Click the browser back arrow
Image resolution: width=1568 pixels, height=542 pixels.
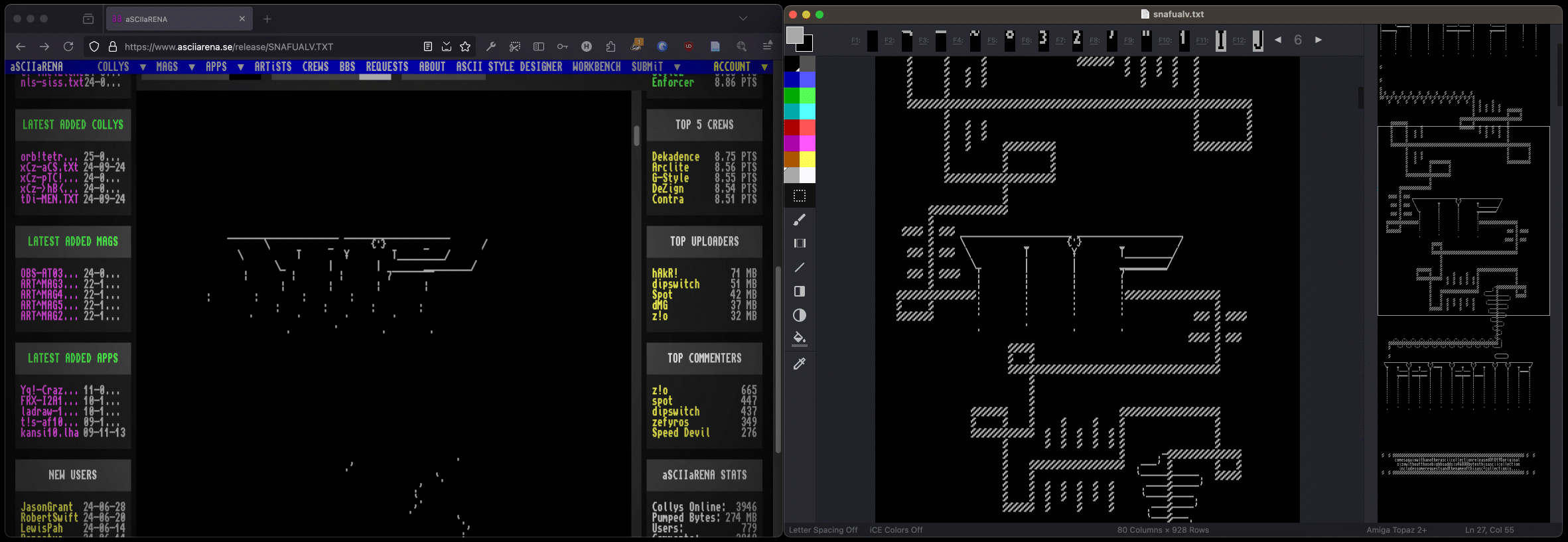coord(21,46)
